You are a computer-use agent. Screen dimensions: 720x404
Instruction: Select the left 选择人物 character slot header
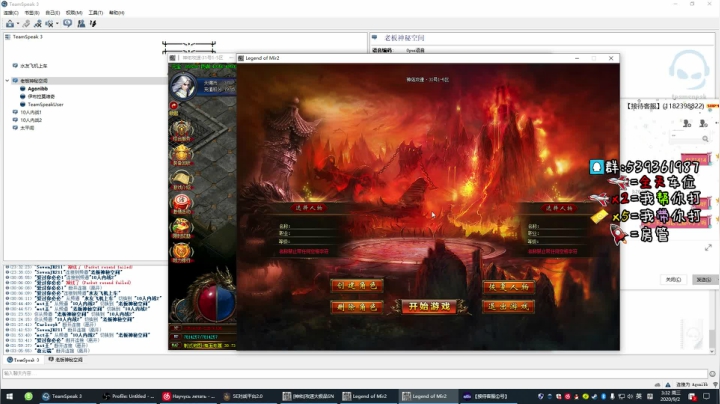click(x=309, y=208)
